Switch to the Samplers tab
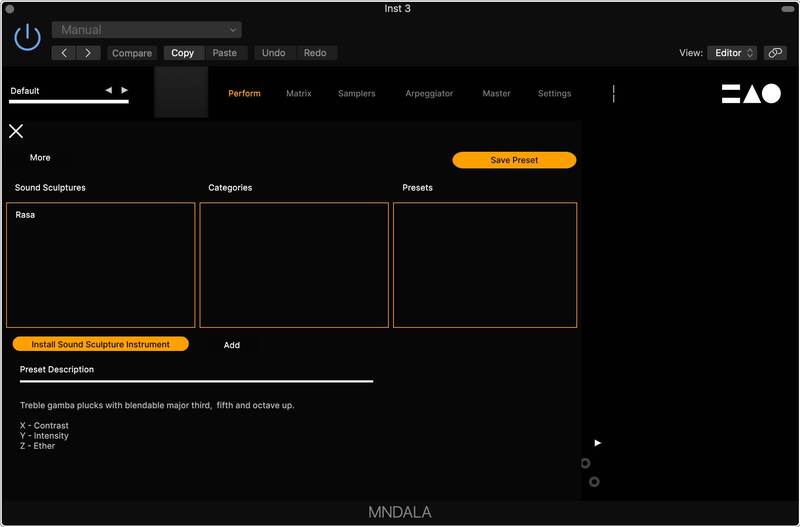Screen dimensions: 800x527 click(357, 93)
